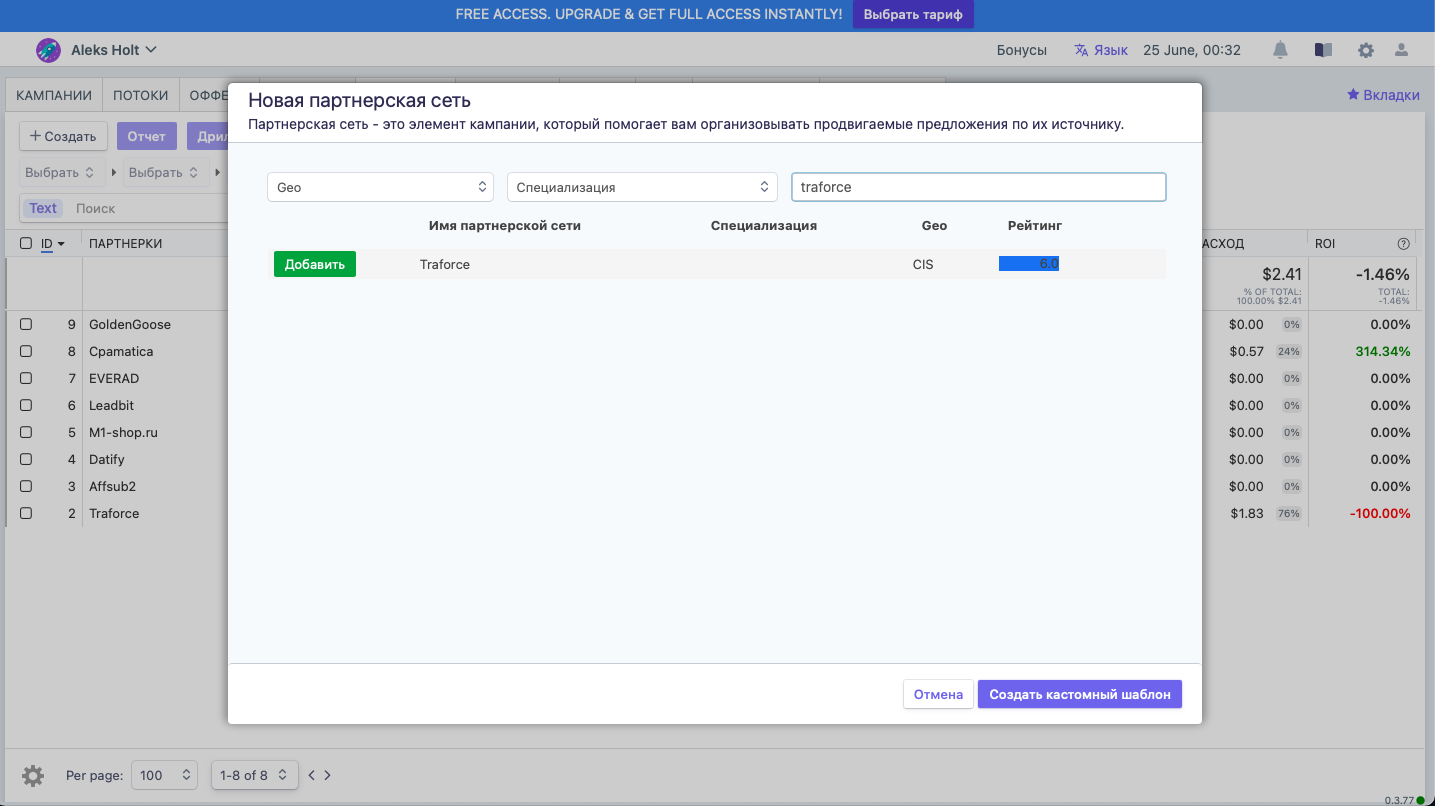Check the M1-shop.ru row checkbox

(x=26, y=432)
